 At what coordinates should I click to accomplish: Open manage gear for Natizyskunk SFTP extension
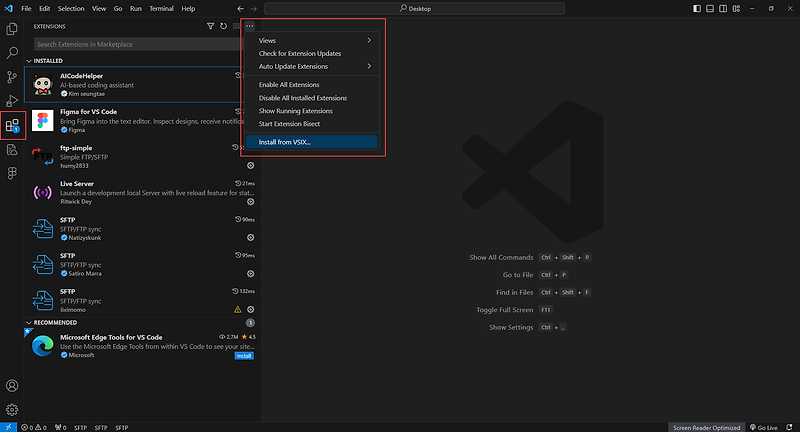(x=251, y=237)
